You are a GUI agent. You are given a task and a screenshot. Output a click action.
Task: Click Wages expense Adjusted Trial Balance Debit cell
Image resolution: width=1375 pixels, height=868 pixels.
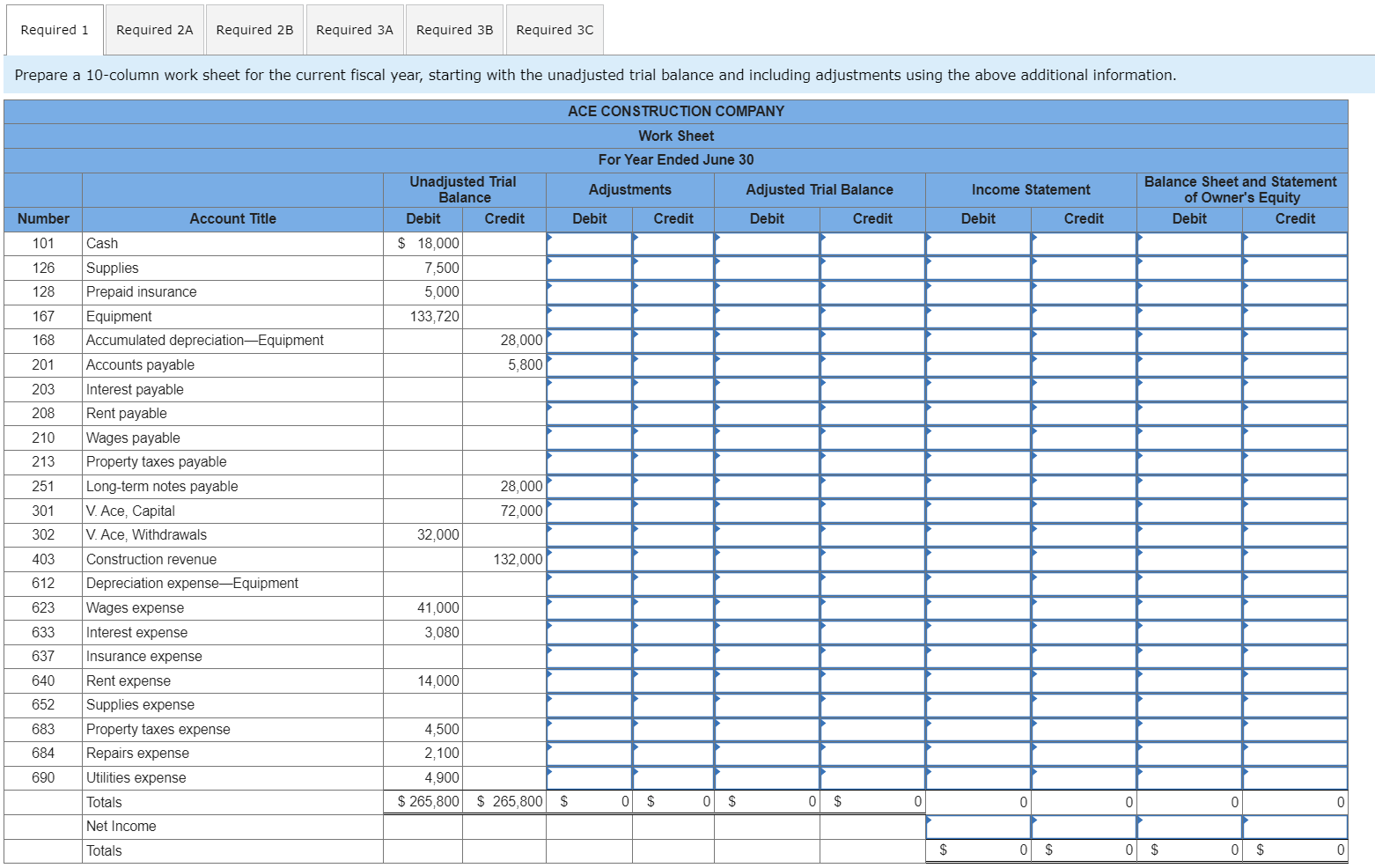click(768, 608)
